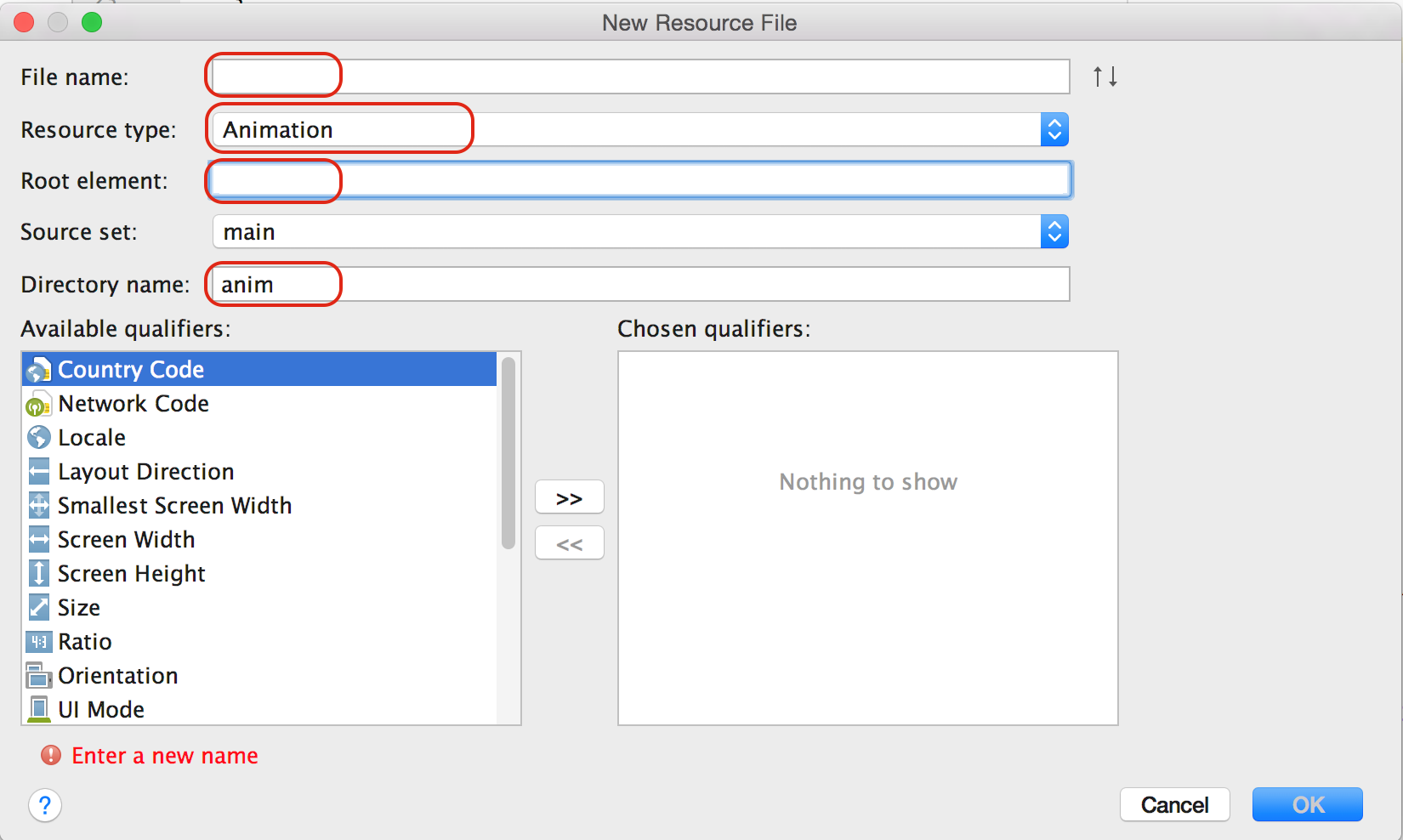
Task: Click the Available qualifiers scrollbar
Action: tap(508, 453)
